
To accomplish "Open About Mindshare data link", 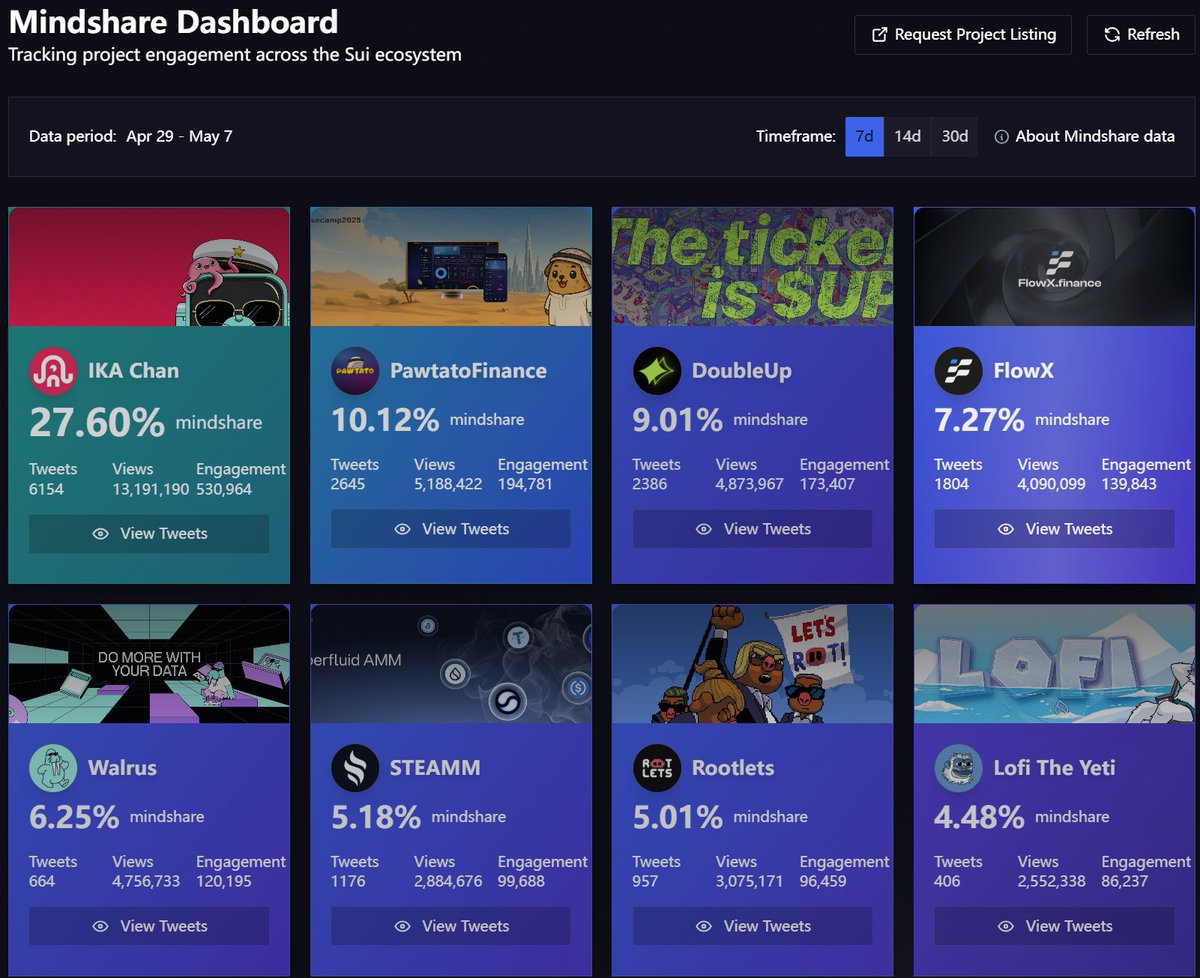I will click(x=1085, y=136).
